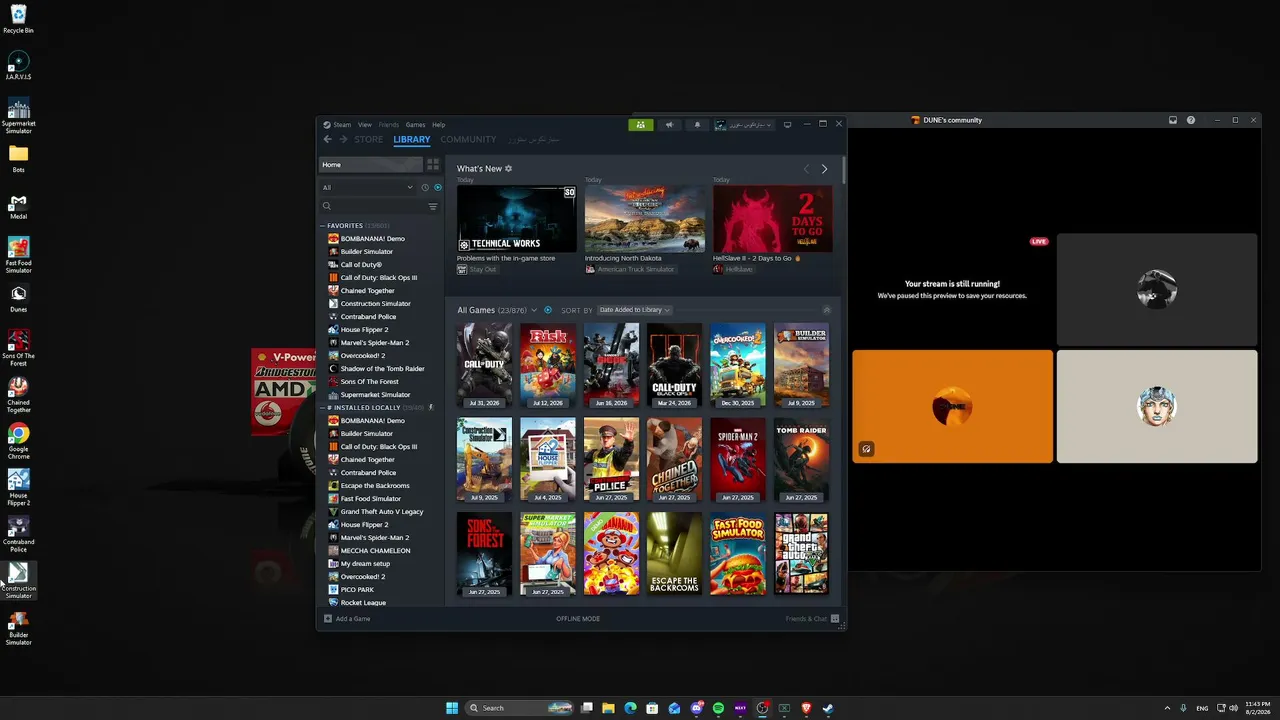Collapse the All Games shelf with the double chevron
The height and width of the screenshot is (720, 1280).
[x=826, y=310]
